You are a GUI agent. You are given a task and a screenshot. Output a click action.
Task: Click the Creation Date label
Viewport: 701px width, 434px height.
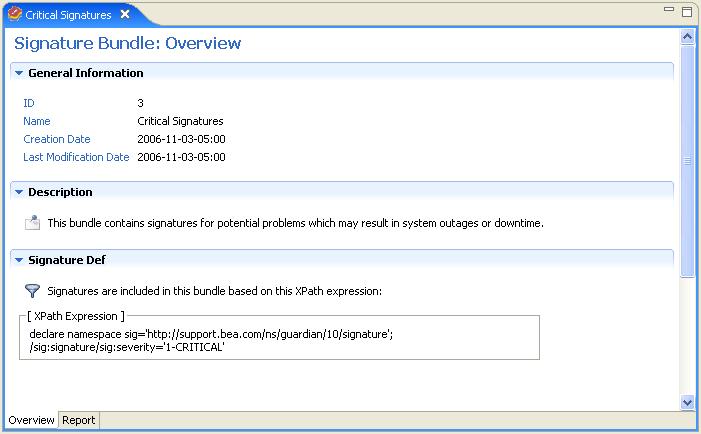click(57, 139)
